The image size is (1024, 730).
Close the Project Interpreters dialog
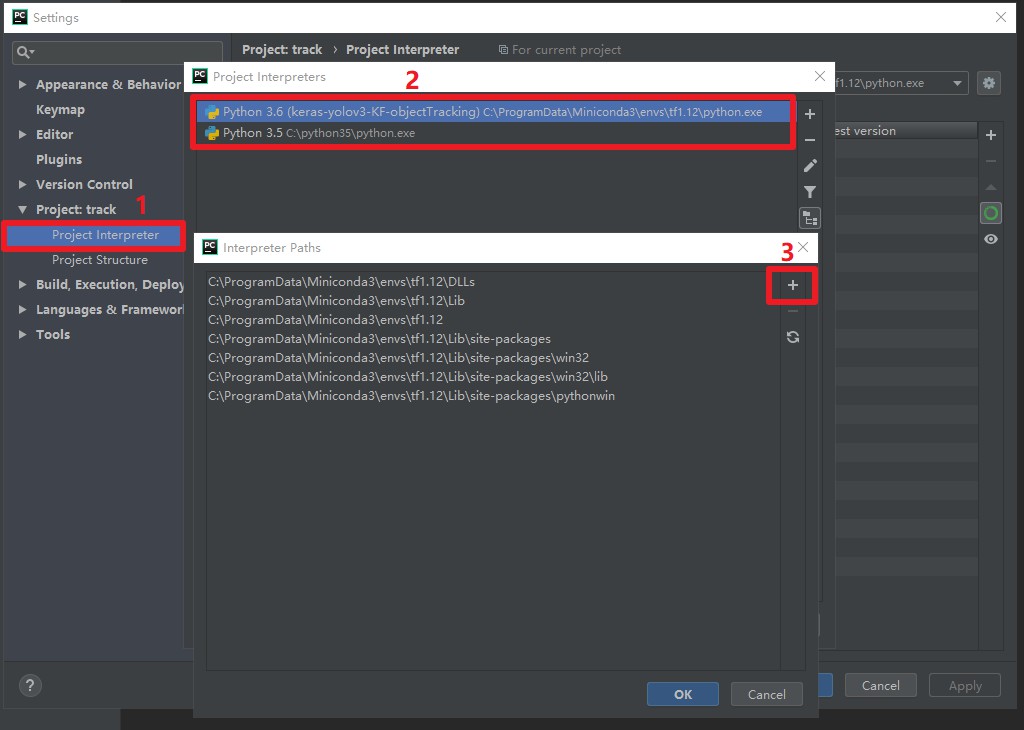[x=820, y=76]
